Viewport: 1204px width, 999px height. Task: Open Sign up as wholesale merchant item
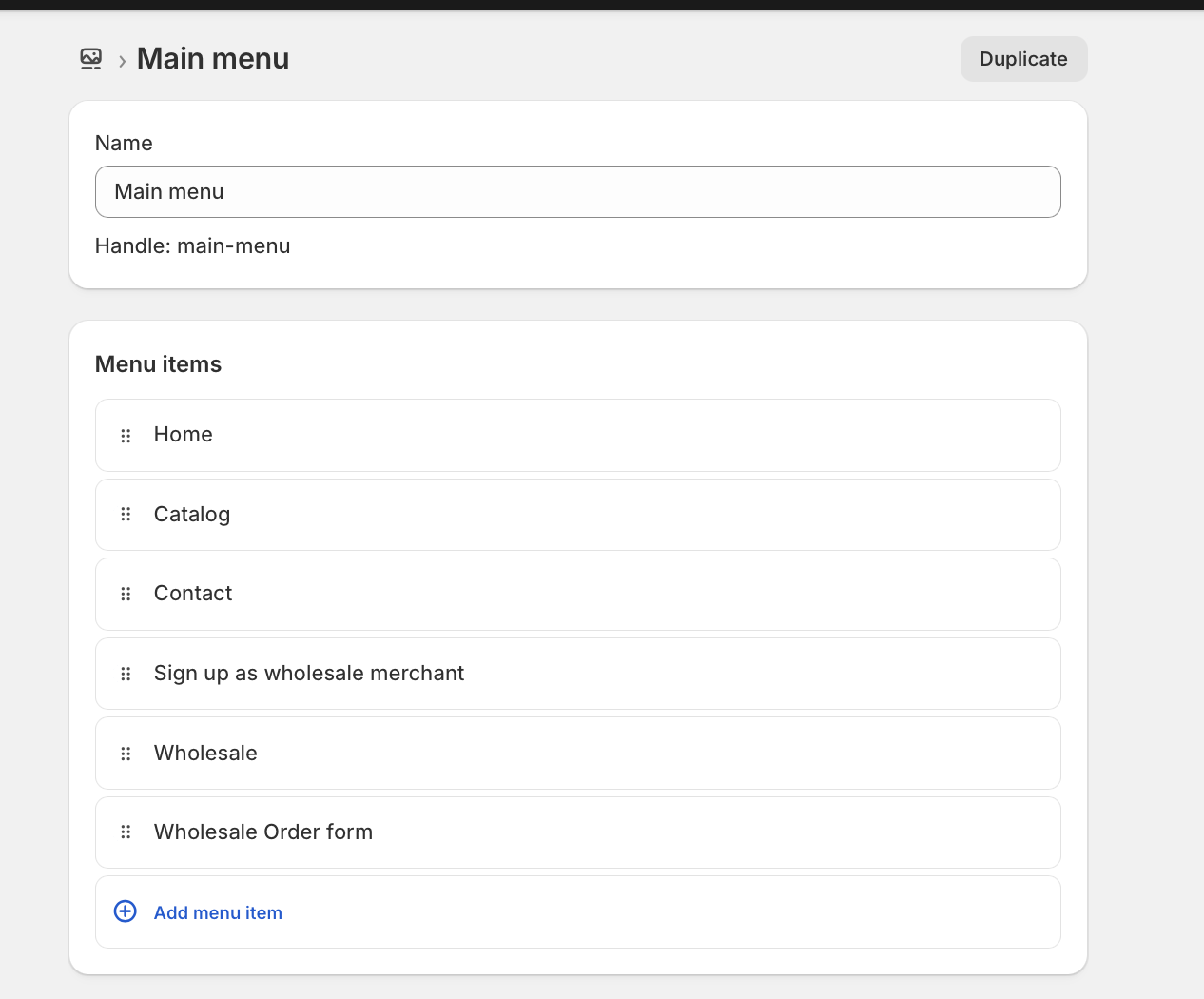coord(309,674)
